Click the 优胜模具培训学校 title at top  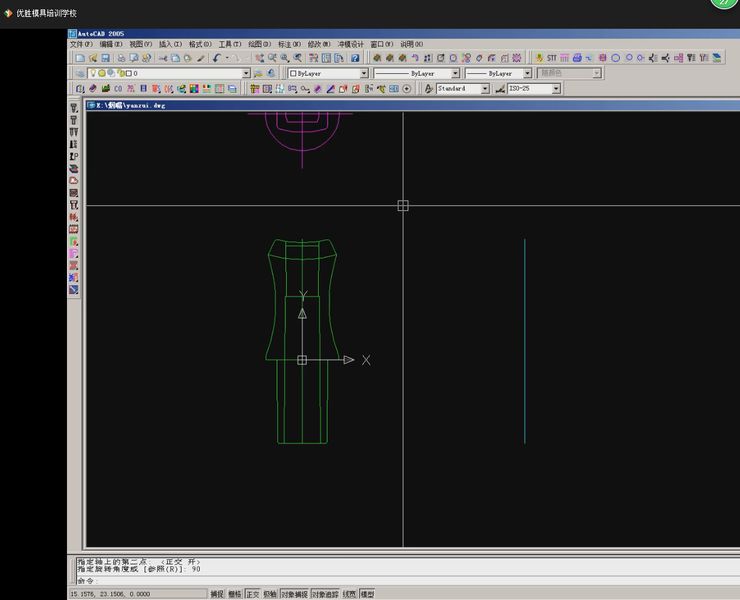46,13
